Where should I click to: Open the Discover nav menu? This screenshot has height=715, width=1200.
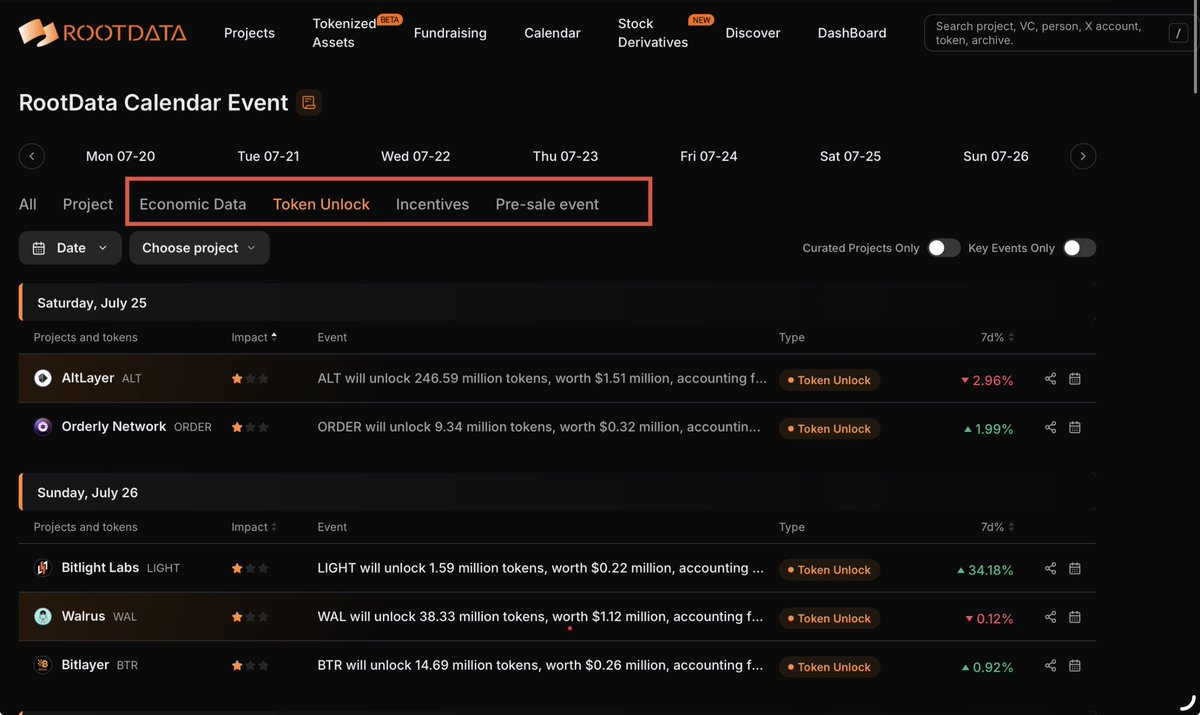point(753,33)
